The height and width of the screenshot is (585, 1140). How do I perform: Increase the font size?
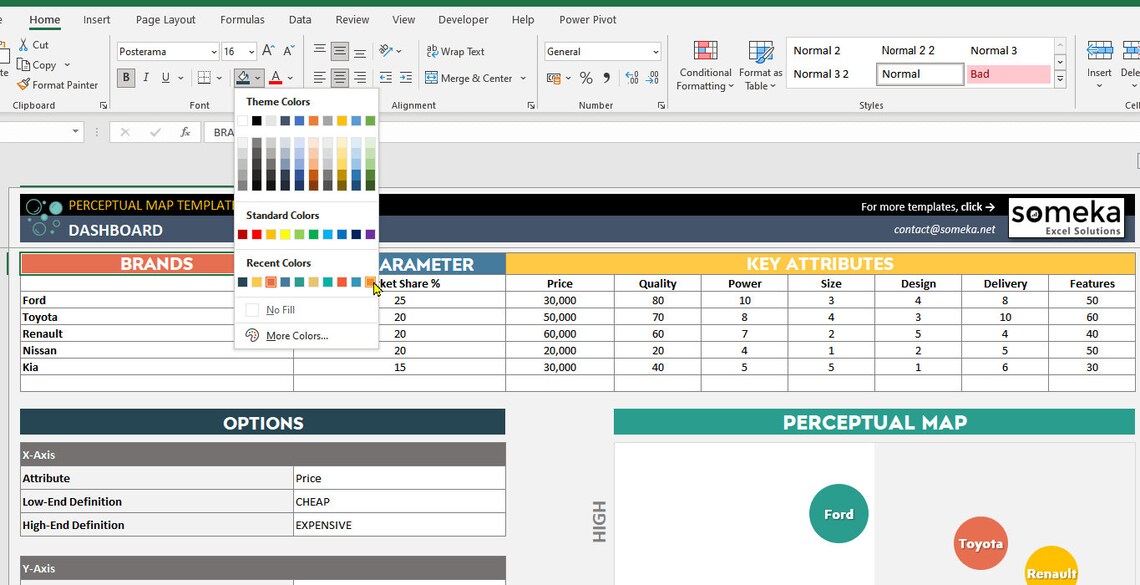tap(267, 48)
